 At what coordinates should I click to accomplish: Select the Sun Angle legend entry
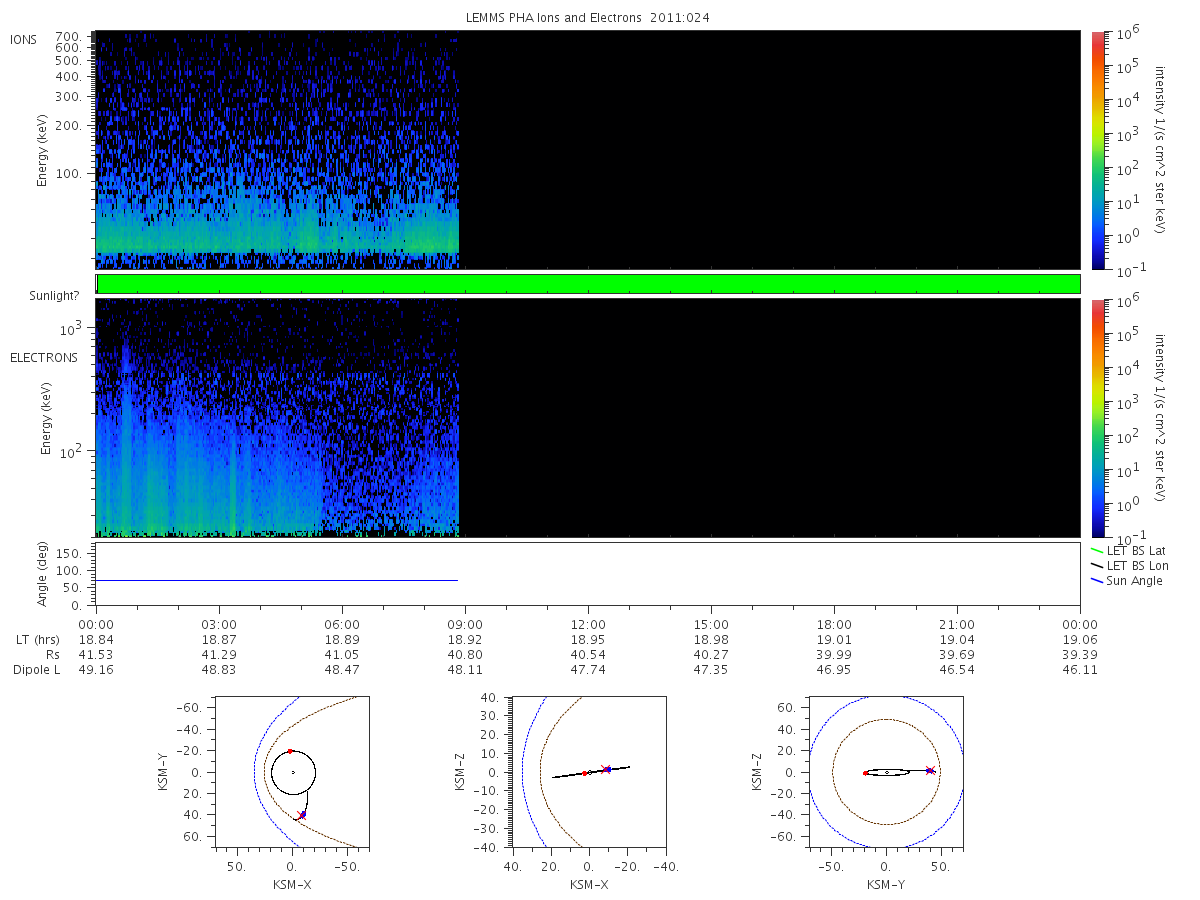1127,581
